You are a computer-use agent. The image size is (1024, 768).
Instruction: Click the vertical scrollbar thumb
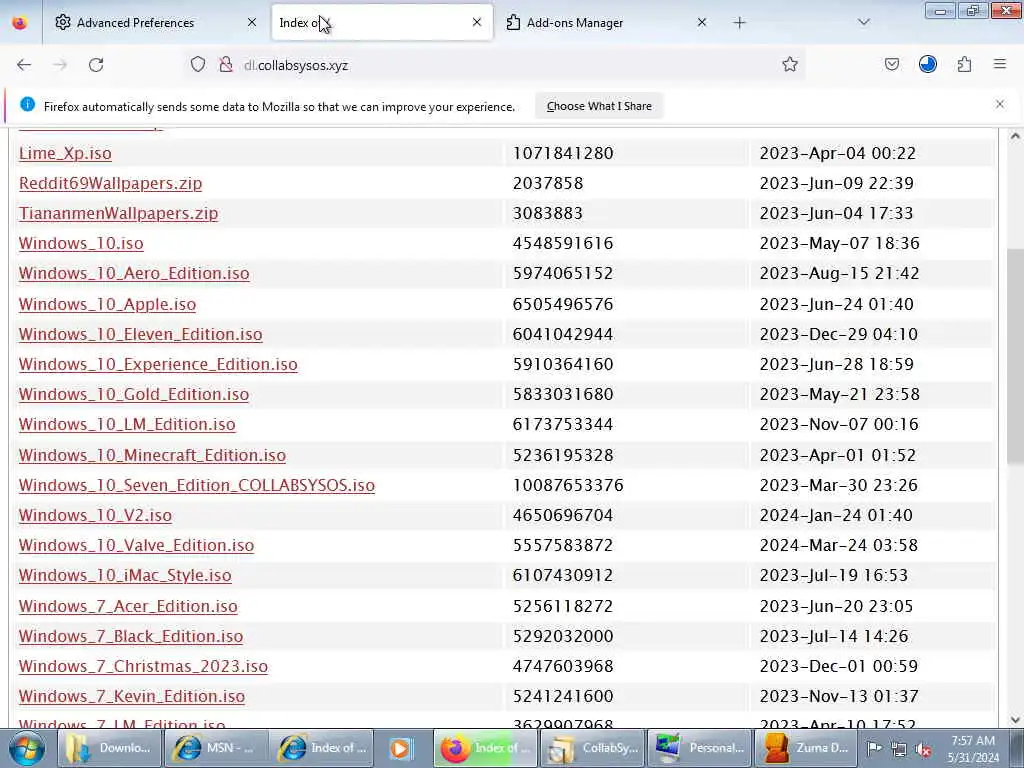[x=1015, y=357]
